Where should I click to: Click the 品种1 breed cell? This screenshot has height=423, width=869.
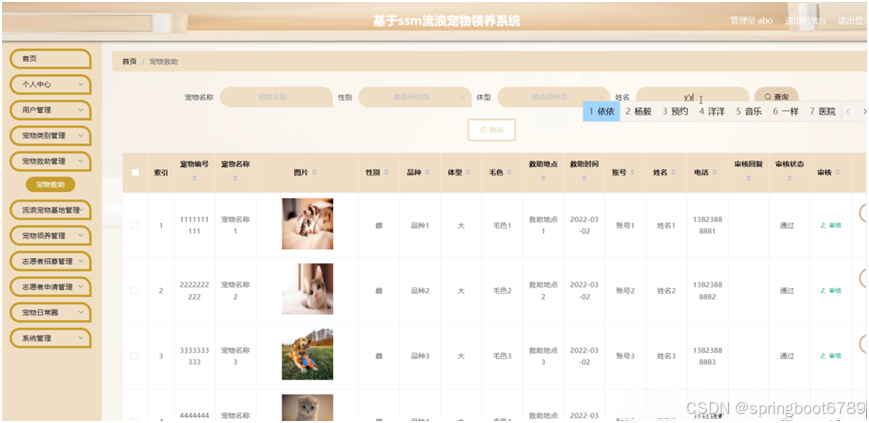[420, 226]
